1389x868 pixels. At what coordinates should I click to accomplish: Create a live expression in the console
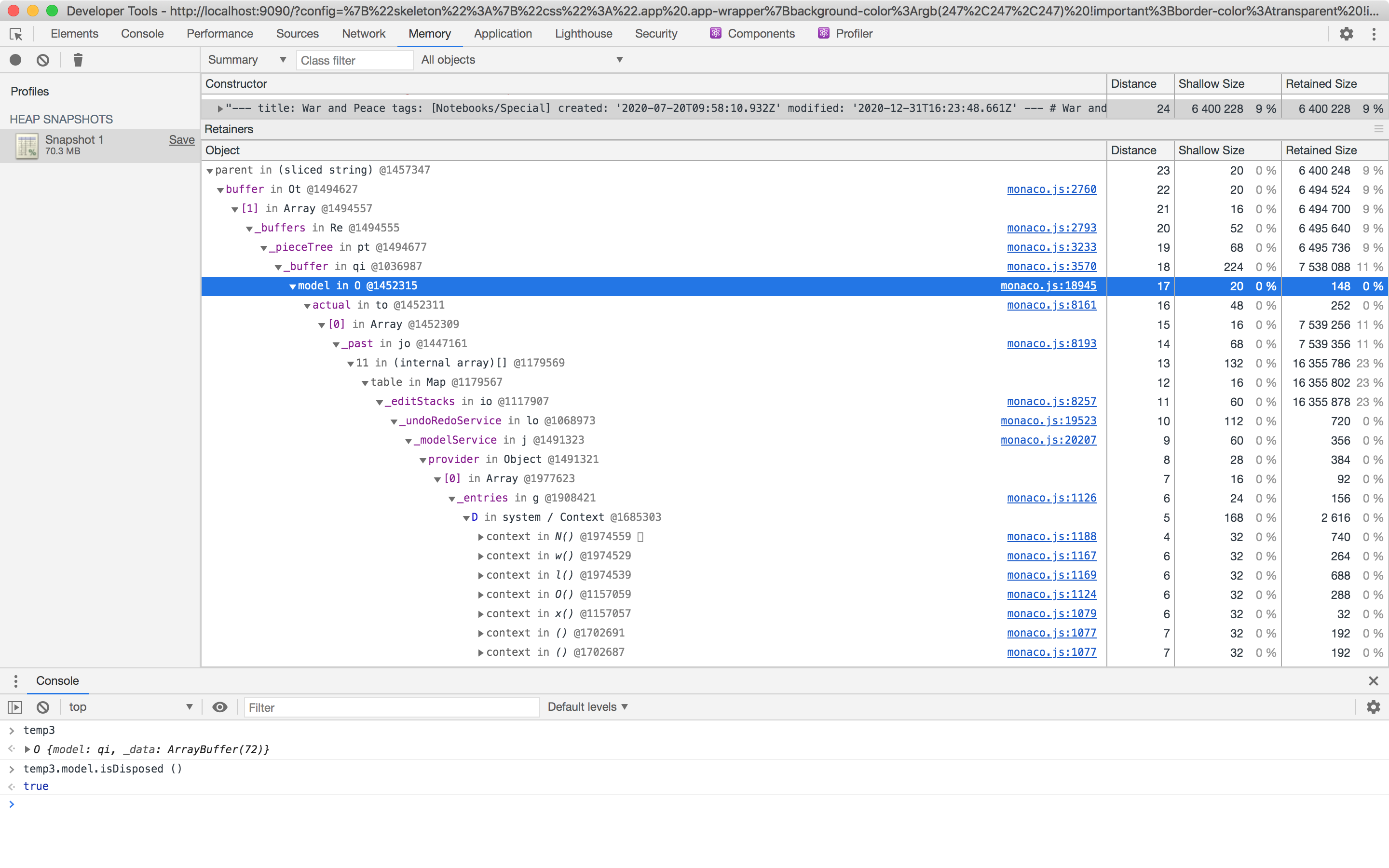(x=220, y=706)
